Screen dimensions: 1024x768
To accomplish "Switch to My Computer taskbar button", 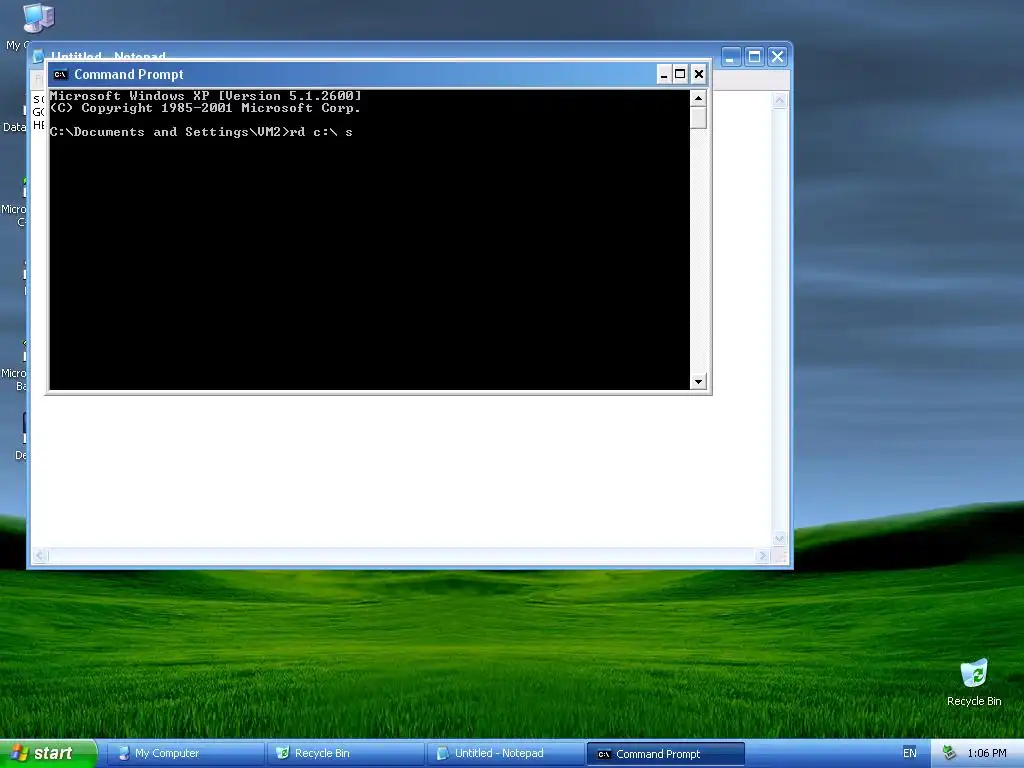I will coord(185,754).
